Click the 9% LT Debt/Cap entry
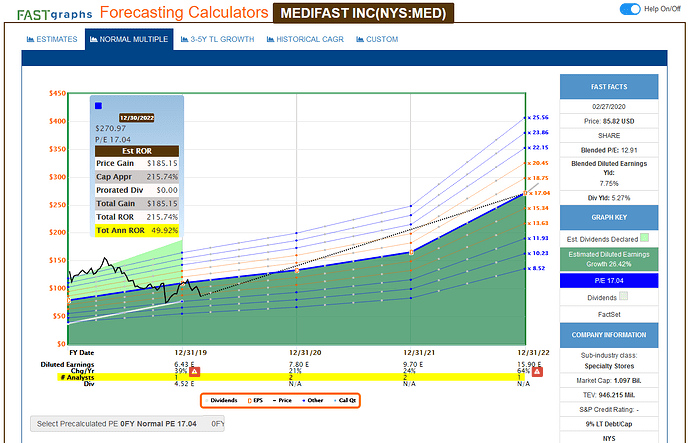This screenshot has width=689, height=443. (x=609, y=424)
